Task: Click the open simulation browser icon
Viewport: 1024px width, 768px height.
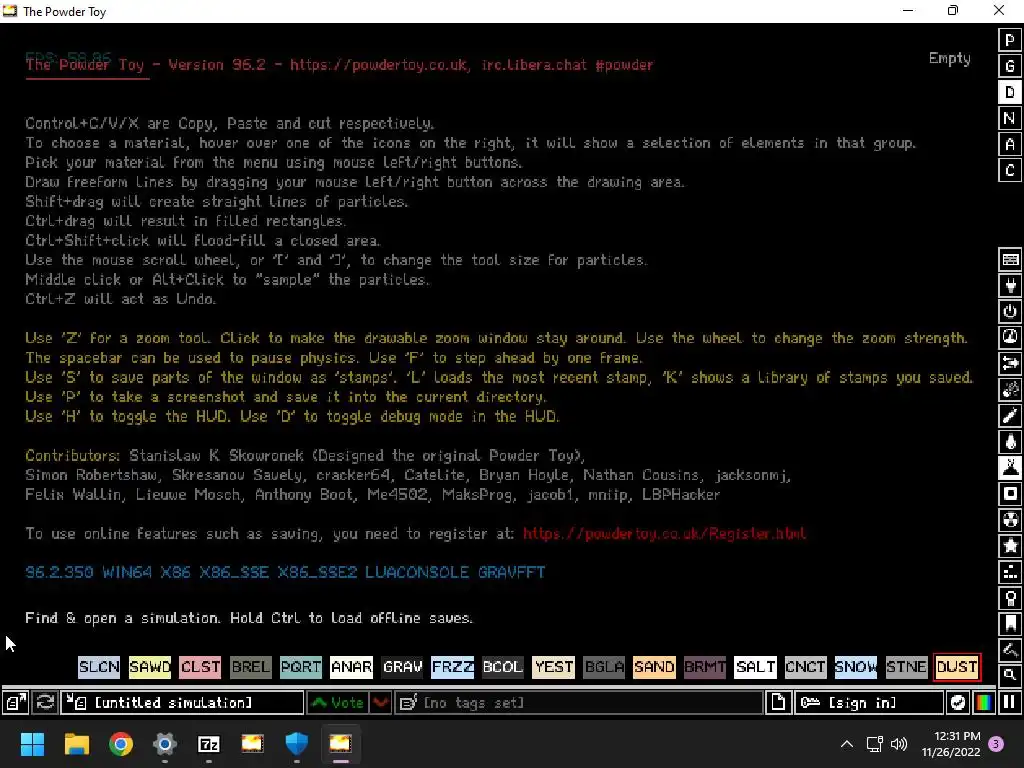Action: tap(16, 703)
